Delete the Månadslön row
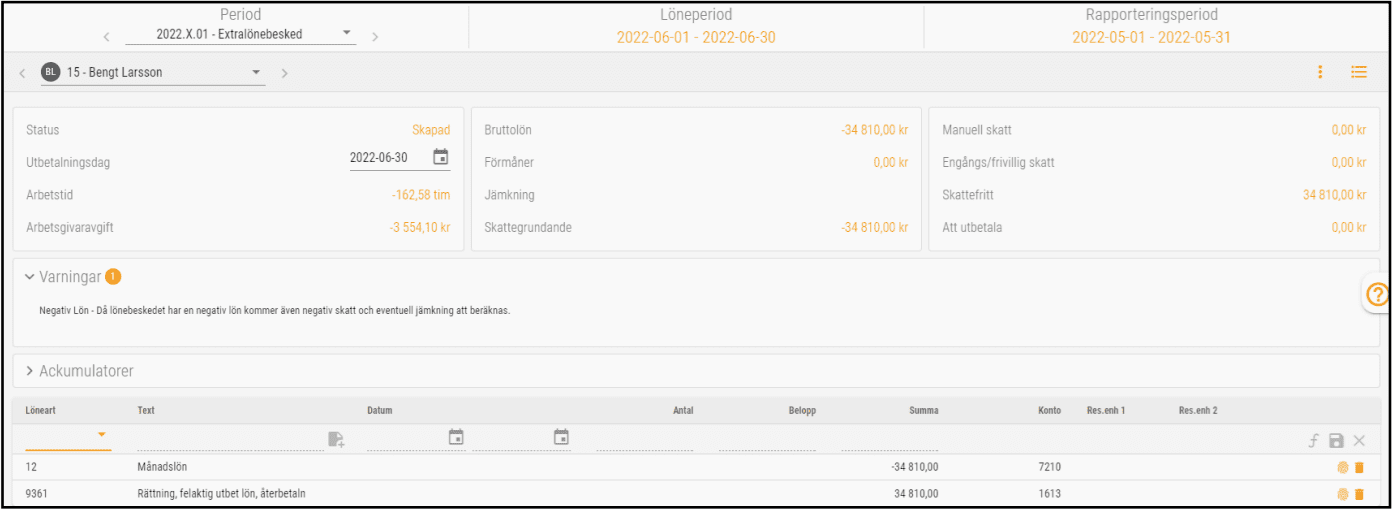Viewport: 1392px width, 509px height. pos(1359,468)
